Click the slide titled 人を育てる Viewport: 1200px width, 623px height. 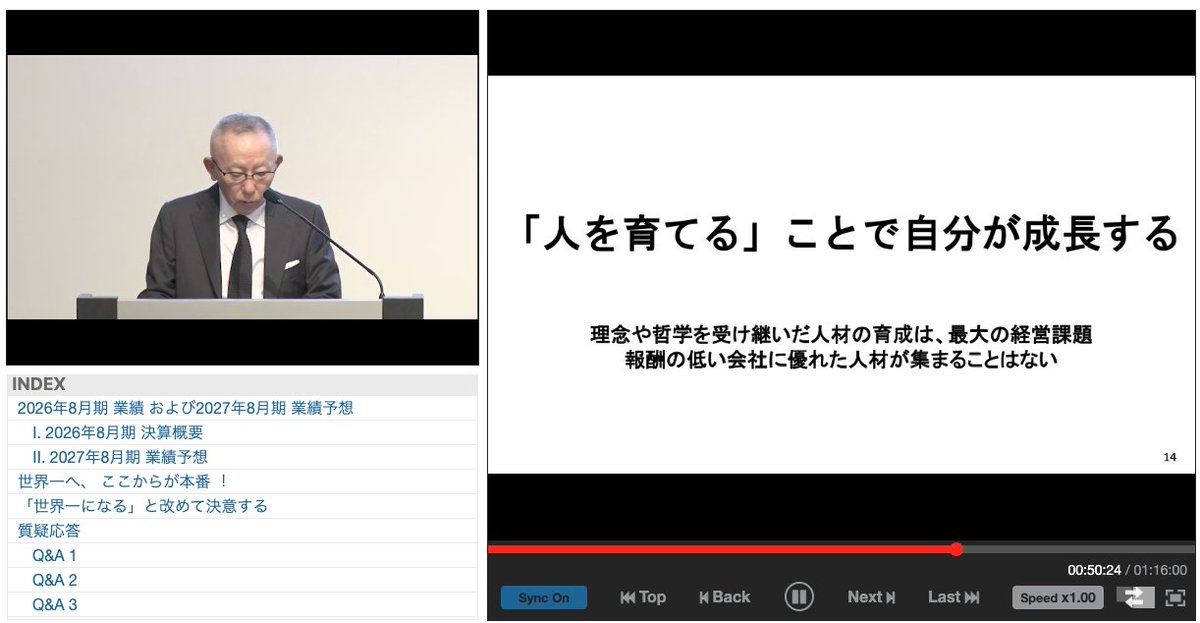pyautogui.click(x=841, y=274)
